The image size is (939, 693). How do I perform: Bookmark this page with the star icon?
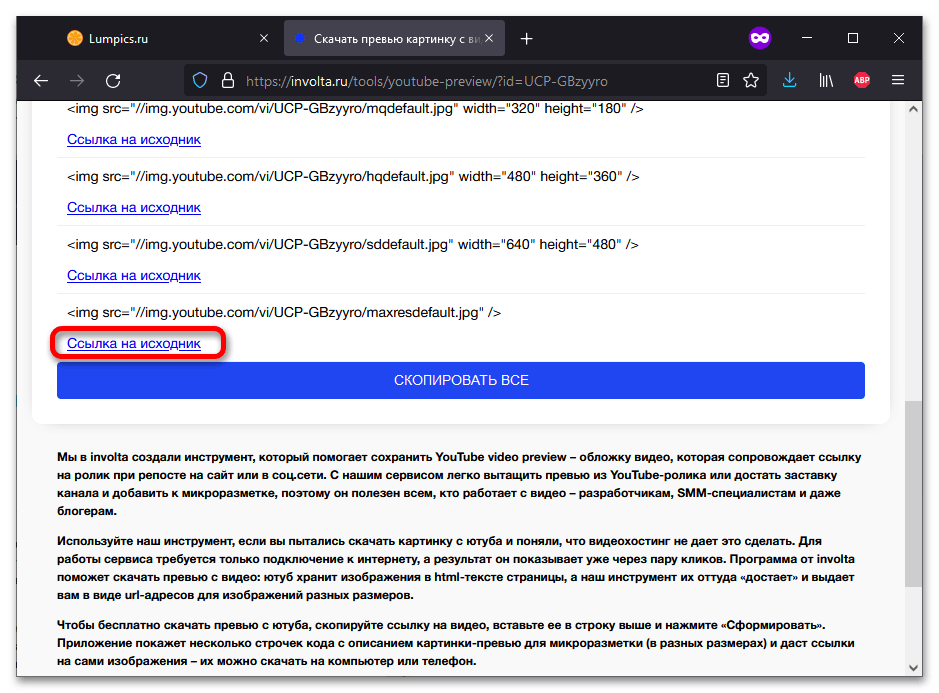pyautogui.click(x=751, y=80)
